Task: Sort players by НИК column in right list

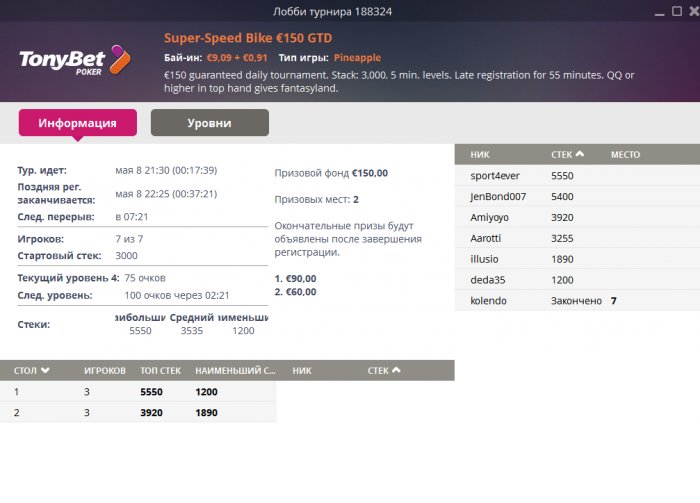Action: click(480, 155)
